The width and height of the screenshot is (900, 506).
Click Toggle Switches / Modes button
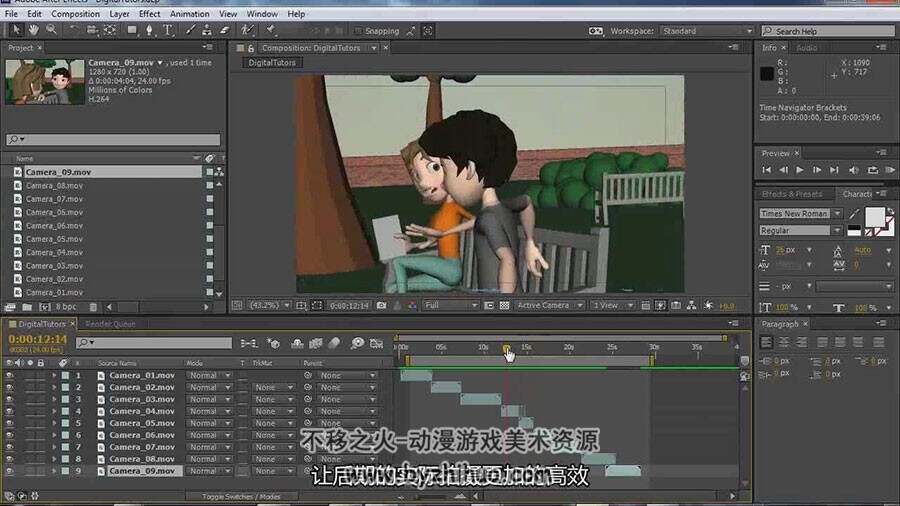(x=241, y=496)
